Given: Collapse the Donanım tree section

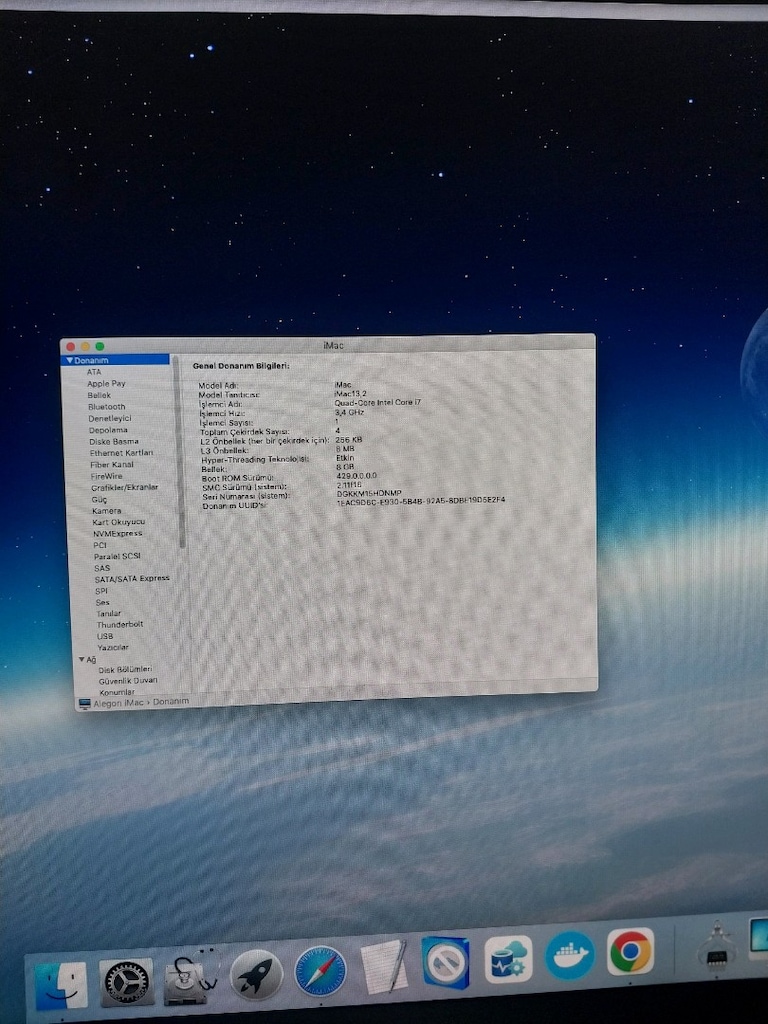Looking at the screenshot, I should click(70, 360).
